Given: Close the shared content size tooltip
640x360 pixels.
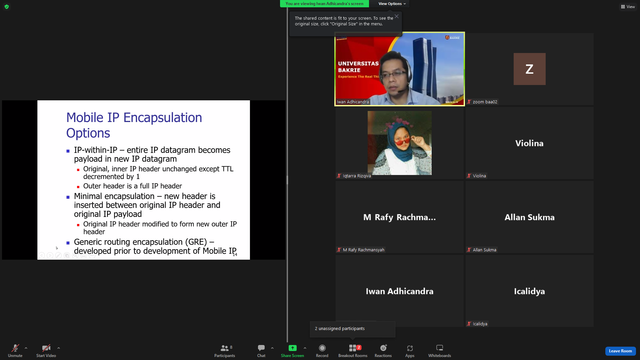Looking at the screenshot, I should 397,16.
